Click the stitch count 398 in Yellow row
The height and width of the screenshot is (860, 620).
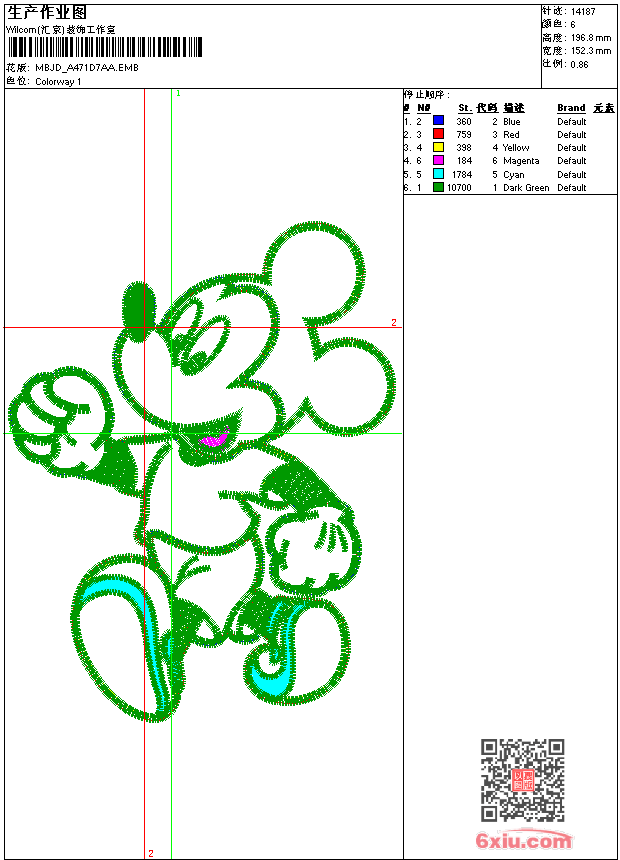coord(464,148)
